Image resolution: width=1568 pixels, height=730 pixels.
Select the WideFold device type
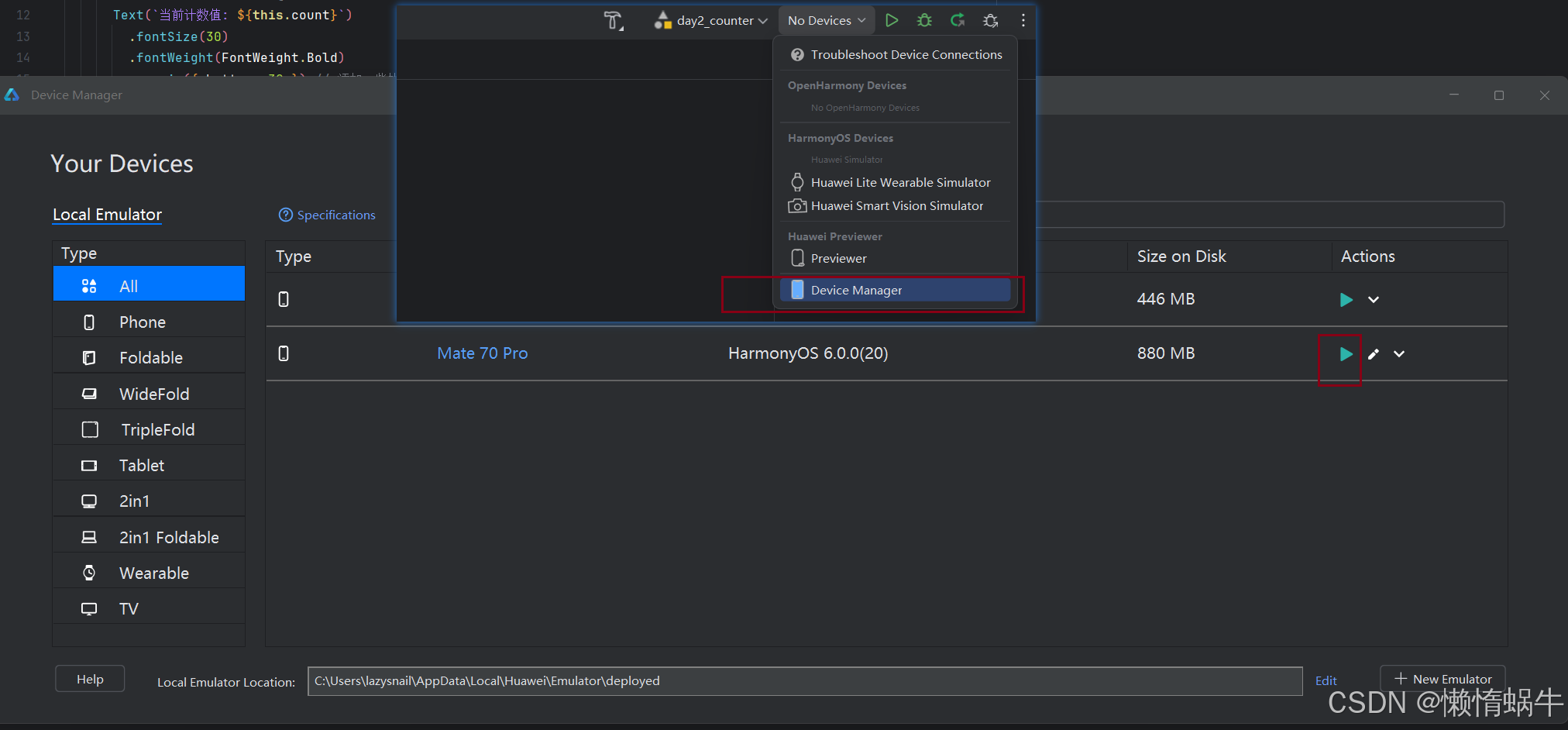click(x=149, y=394)
